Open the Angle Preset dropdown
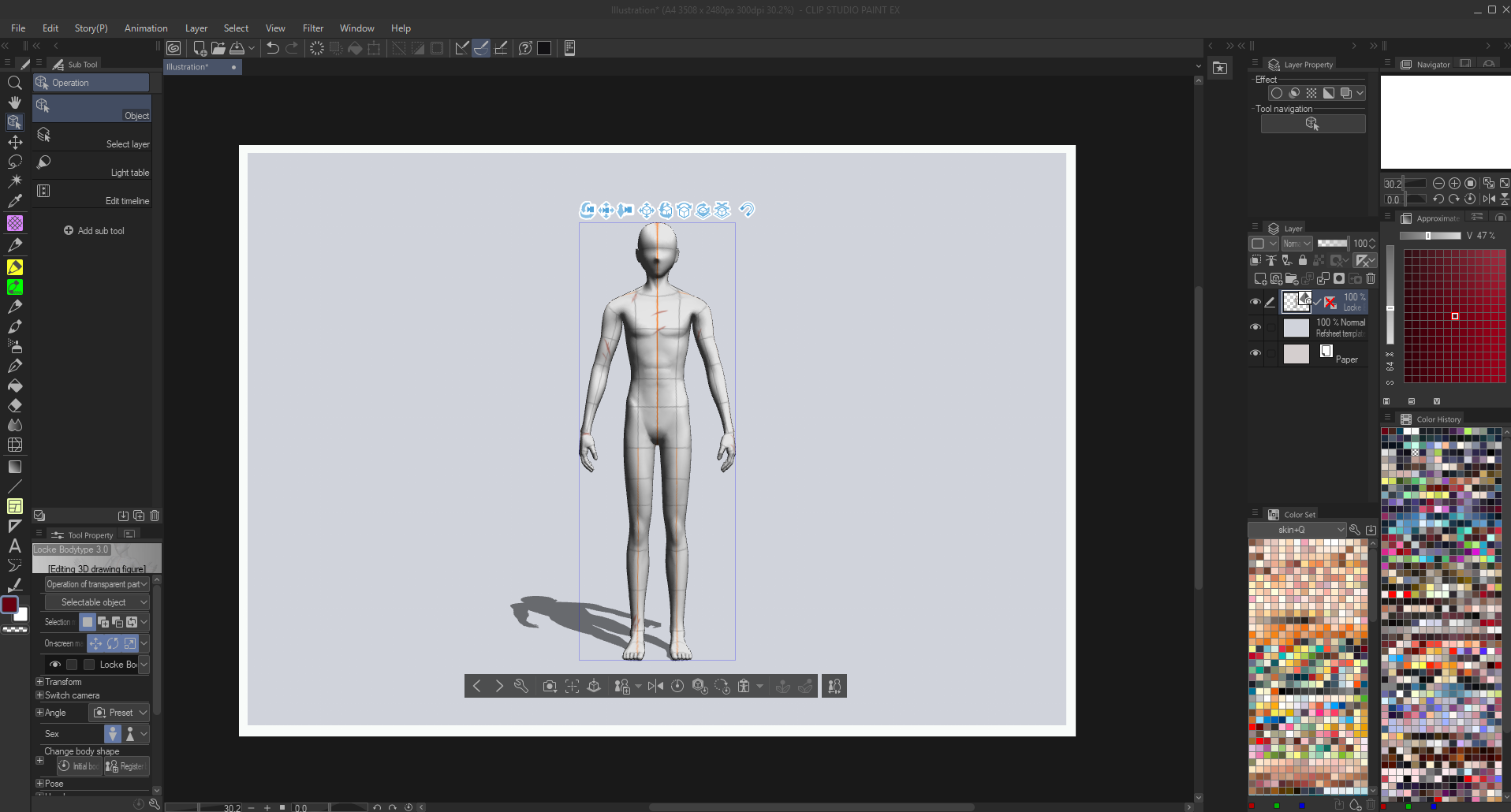1511x812 pixels. (120, 713)
